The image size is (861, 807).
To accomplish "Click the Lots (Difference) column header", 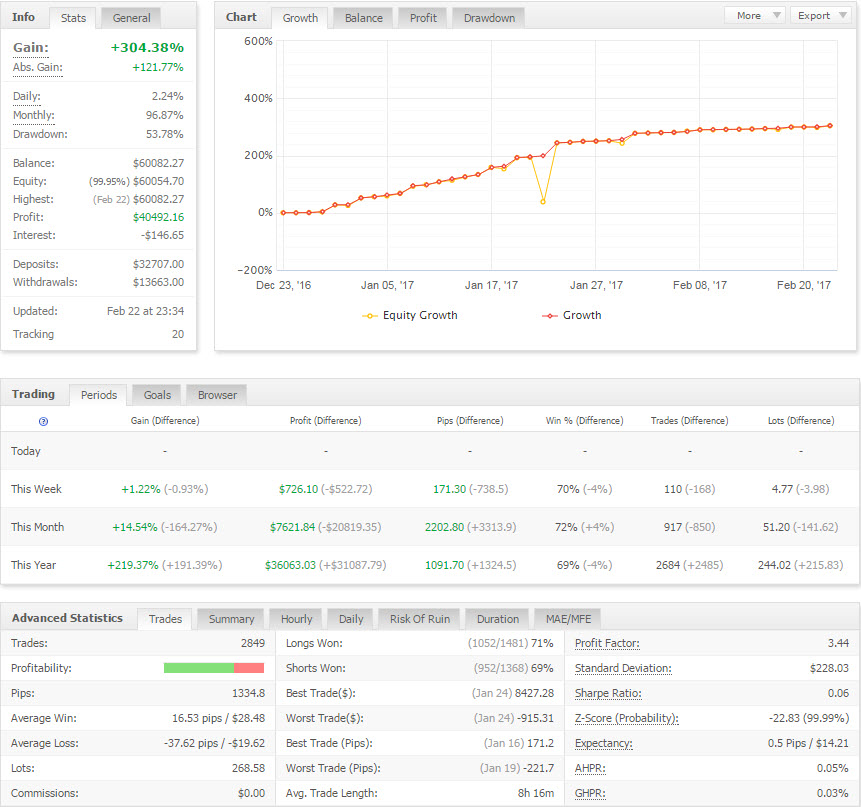I will (801, 421).
